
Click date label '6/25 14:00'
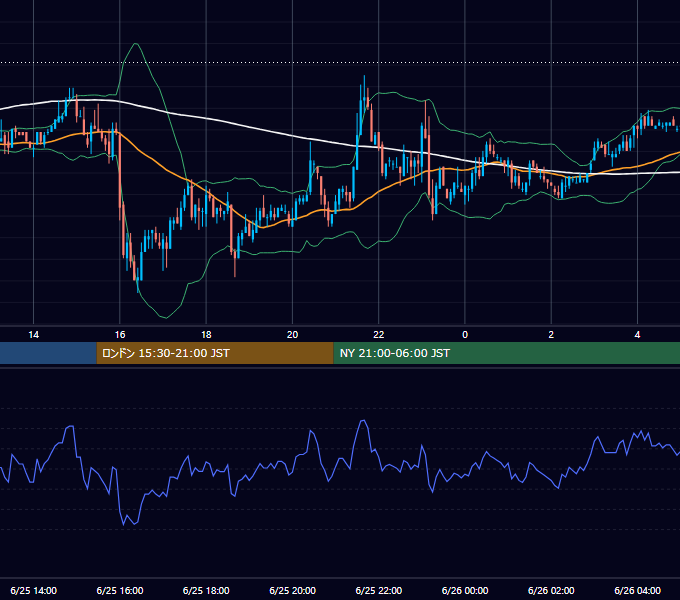click(33, 590)
